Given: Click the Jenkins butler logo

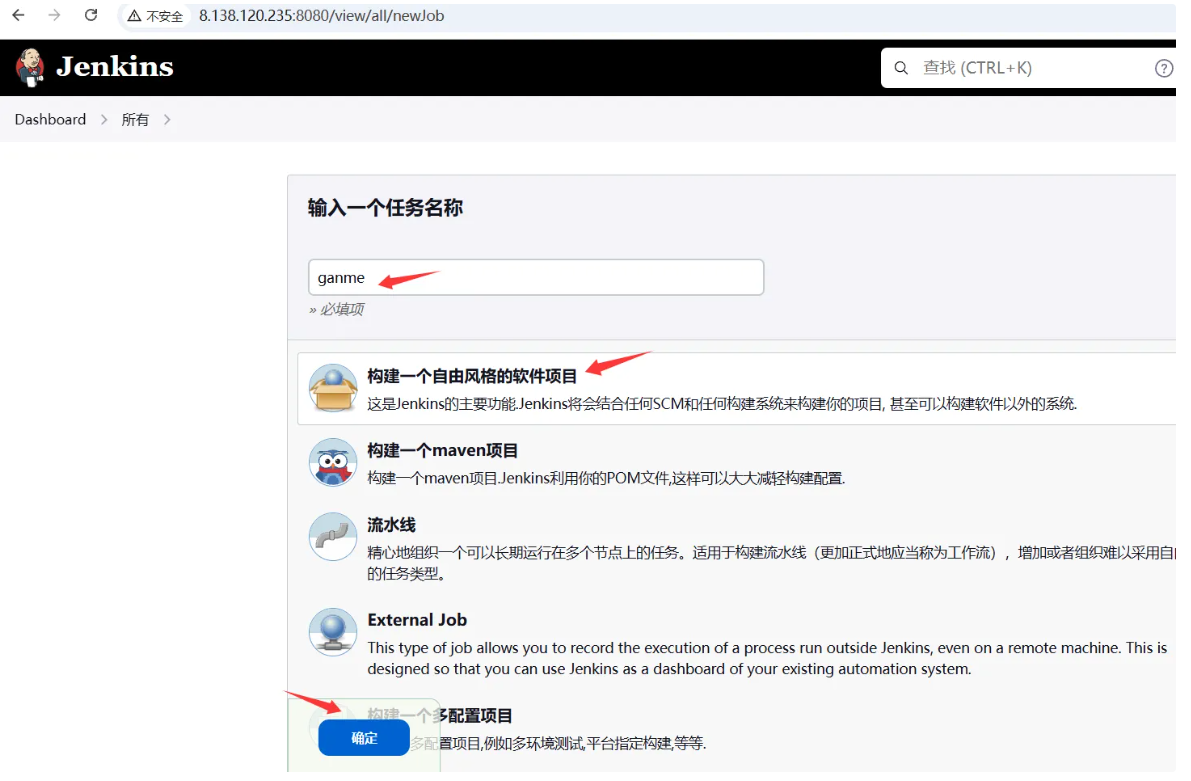Looking at the screenshot, I should 30,68.
